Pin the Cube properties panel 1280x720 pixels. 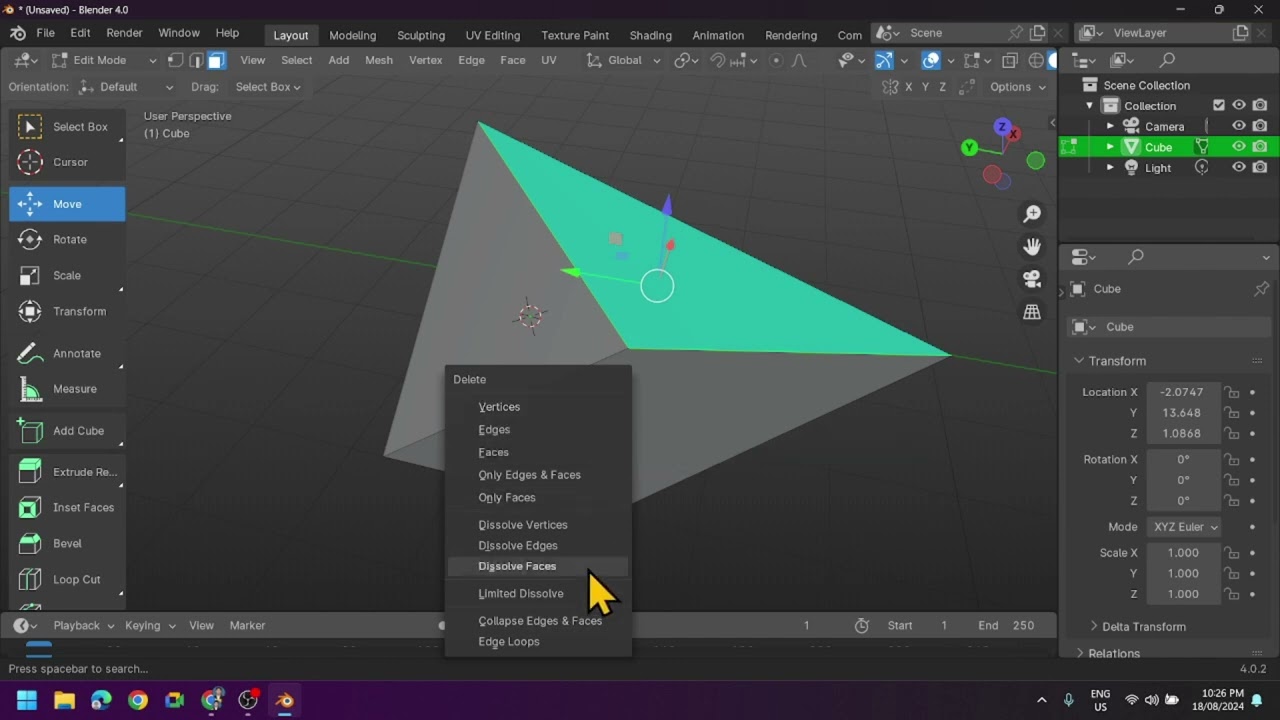1262,289
